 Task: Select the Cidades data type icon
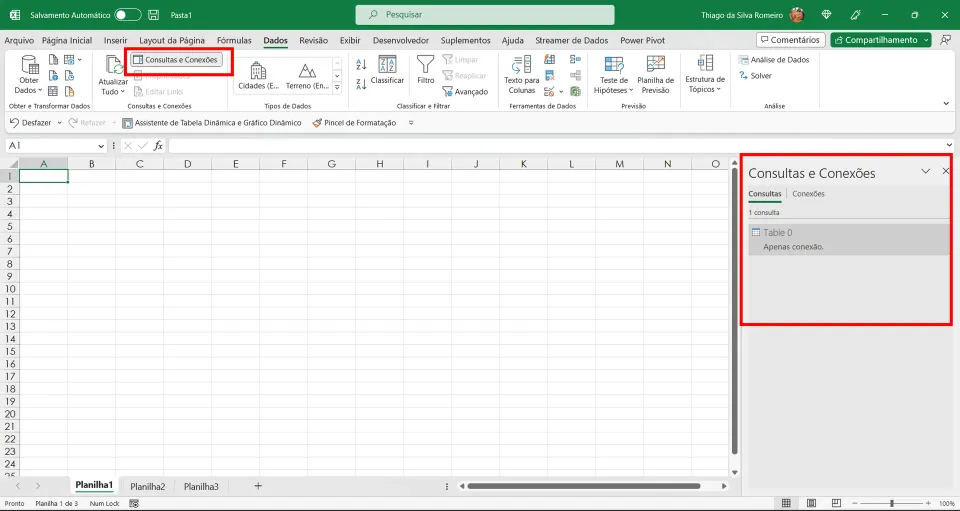(x=258, y=71)
